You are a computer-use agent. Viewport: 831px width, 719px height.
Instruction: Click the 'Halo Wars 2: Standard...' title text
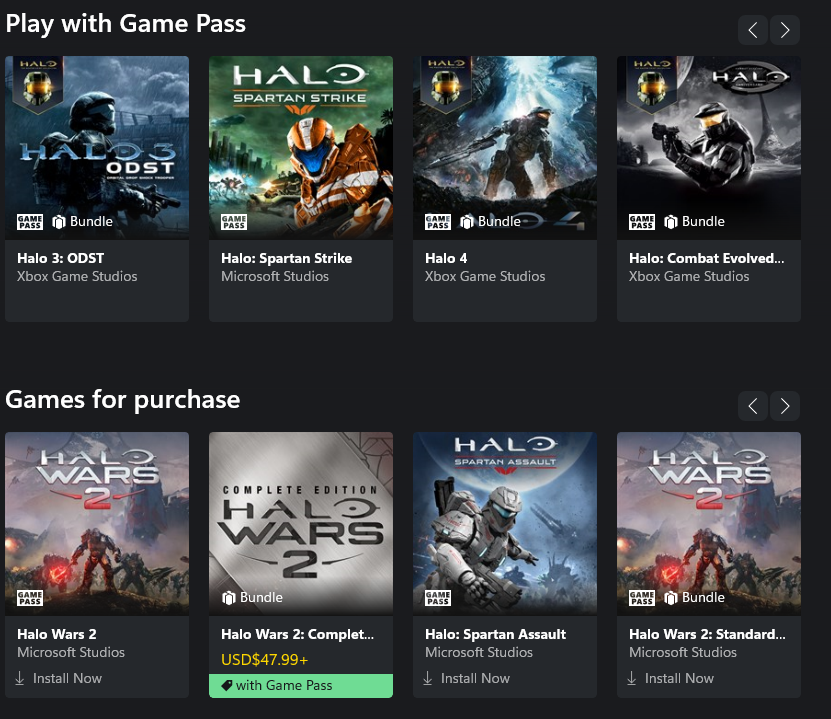[708, 634]
